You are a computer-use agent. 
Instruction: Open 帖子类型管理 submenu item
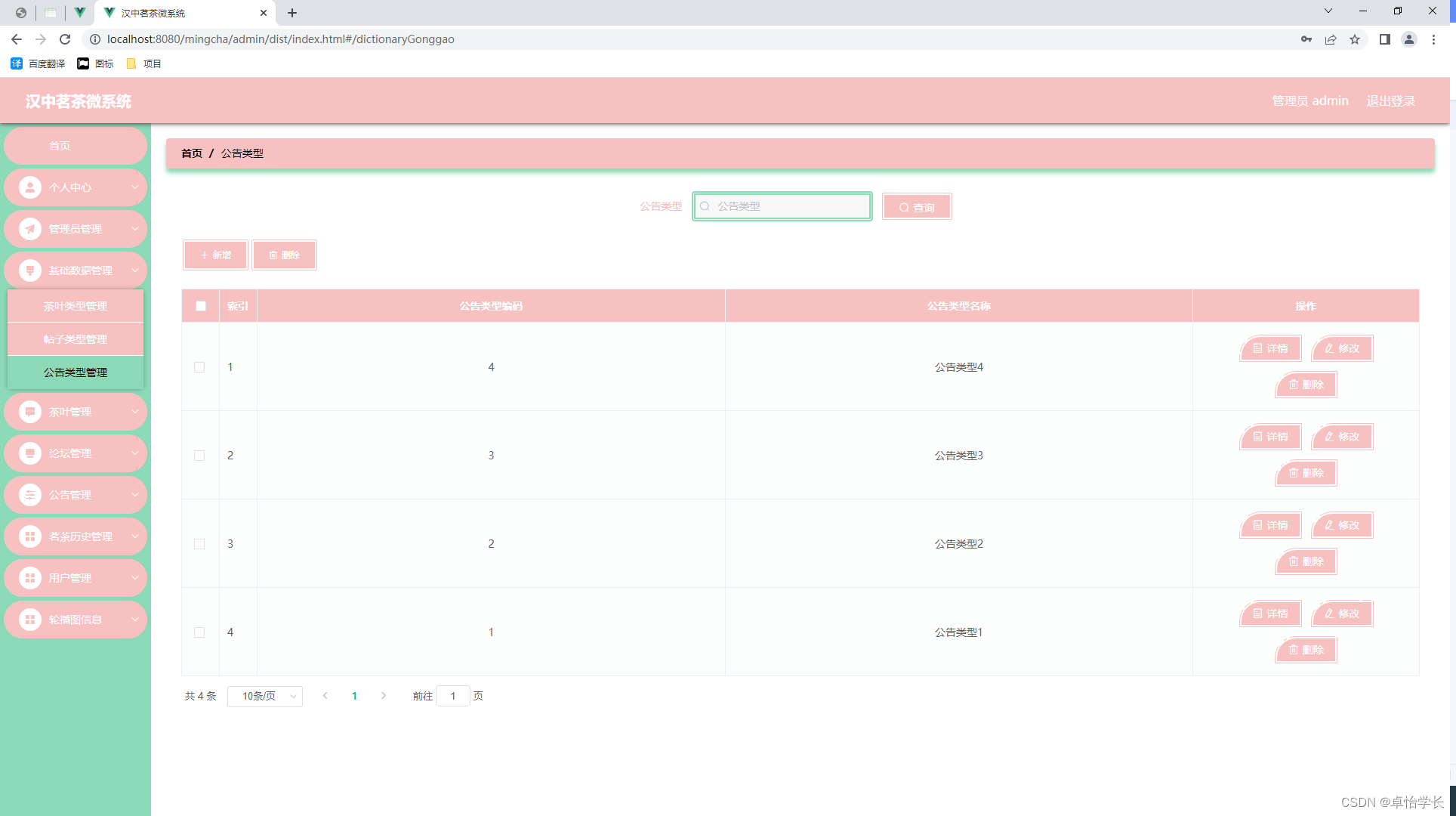[x=76, y=339]
